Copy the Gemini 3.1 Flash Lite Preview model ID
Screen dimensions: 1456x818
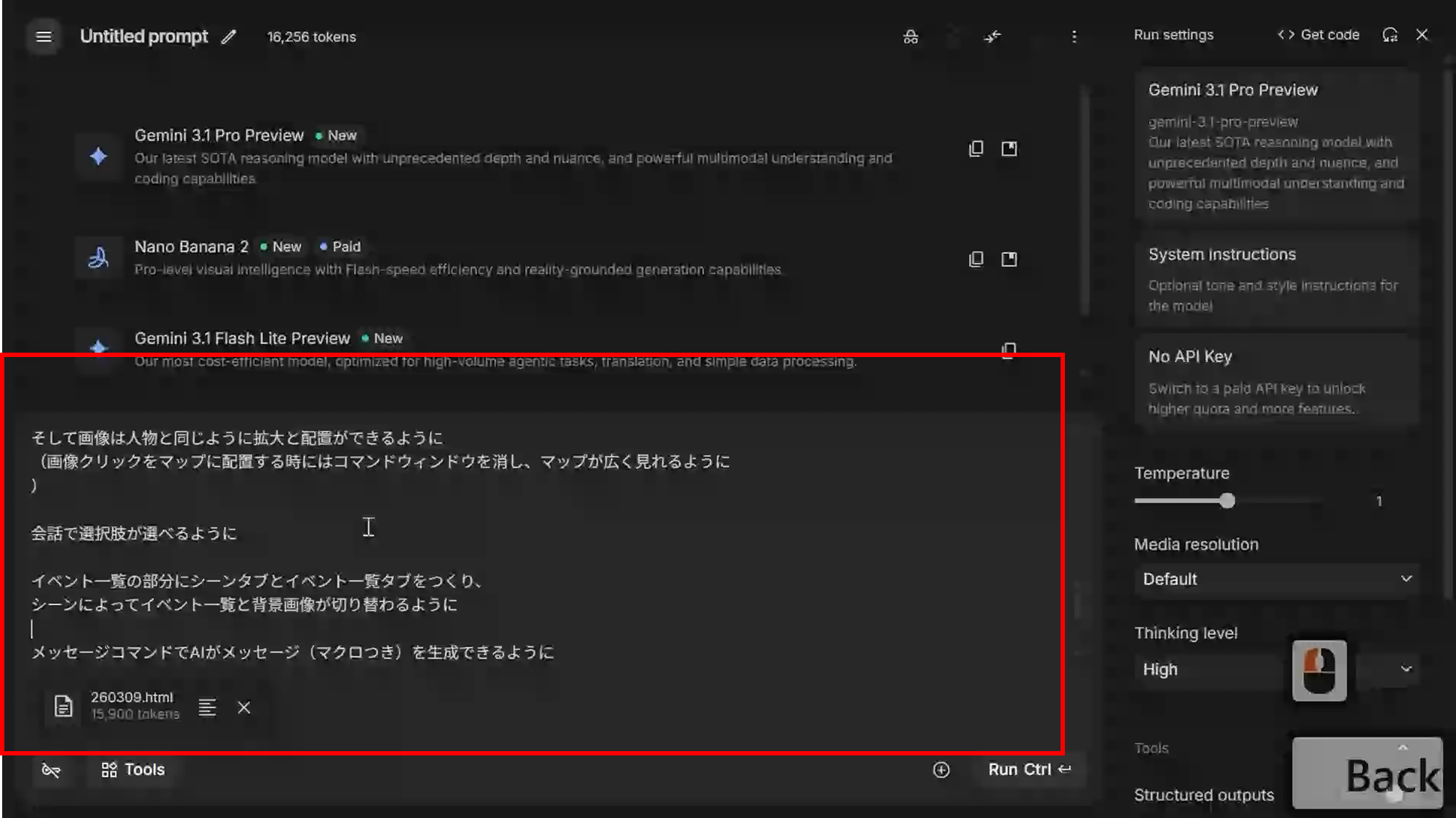tap(1008, 350)
